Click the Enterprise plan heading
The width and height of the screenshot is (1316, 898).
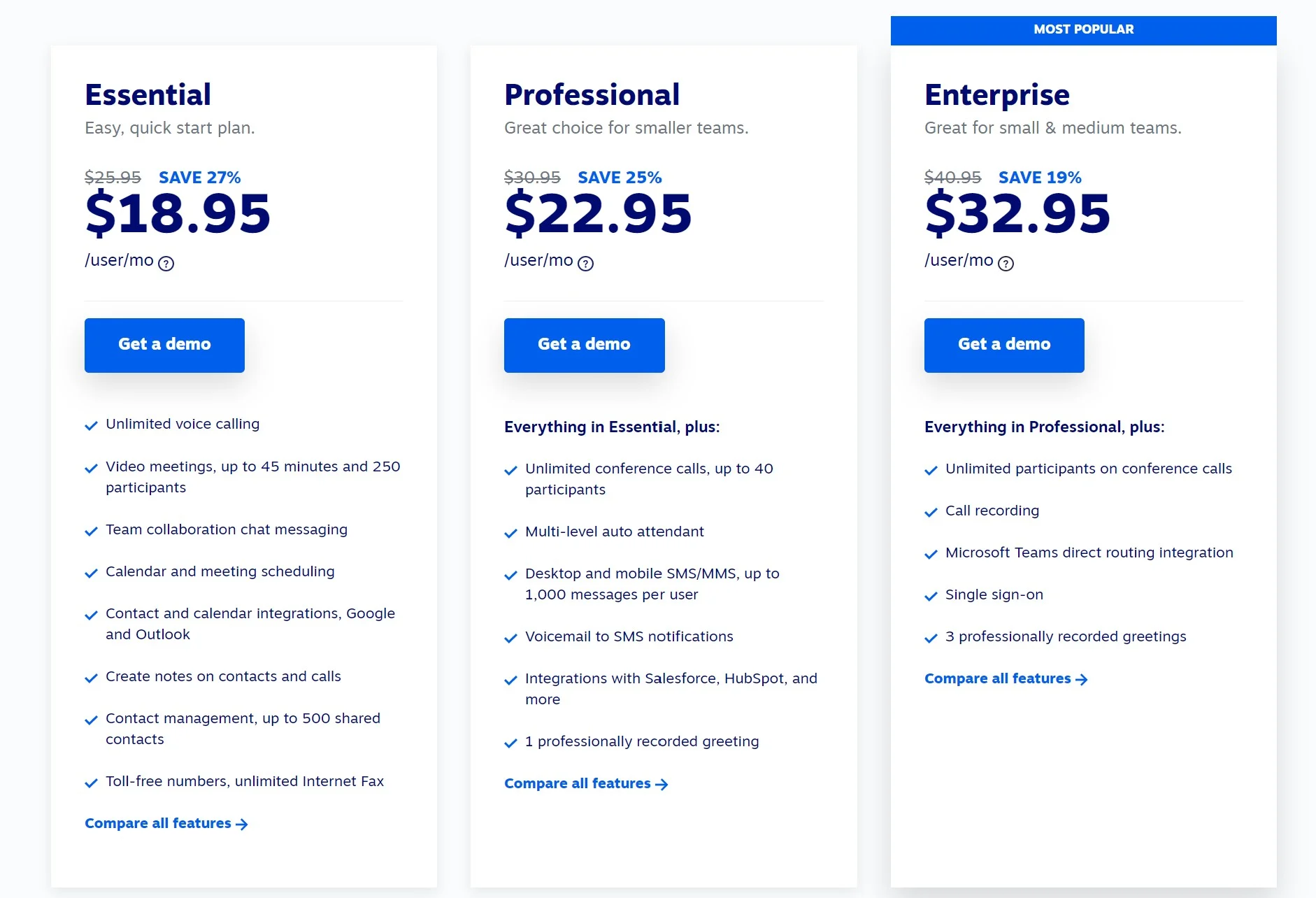(996, 95)
